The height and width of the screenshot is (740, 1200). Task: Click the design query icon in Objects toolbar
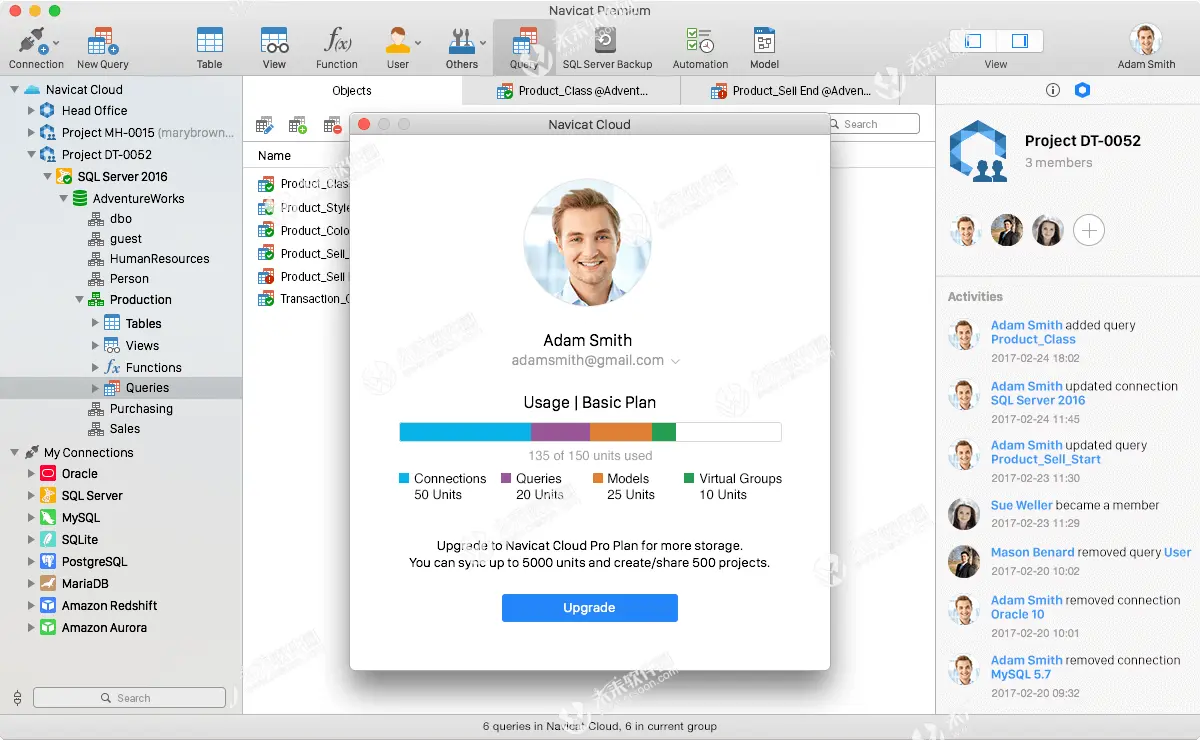click(x=265, y=125)
